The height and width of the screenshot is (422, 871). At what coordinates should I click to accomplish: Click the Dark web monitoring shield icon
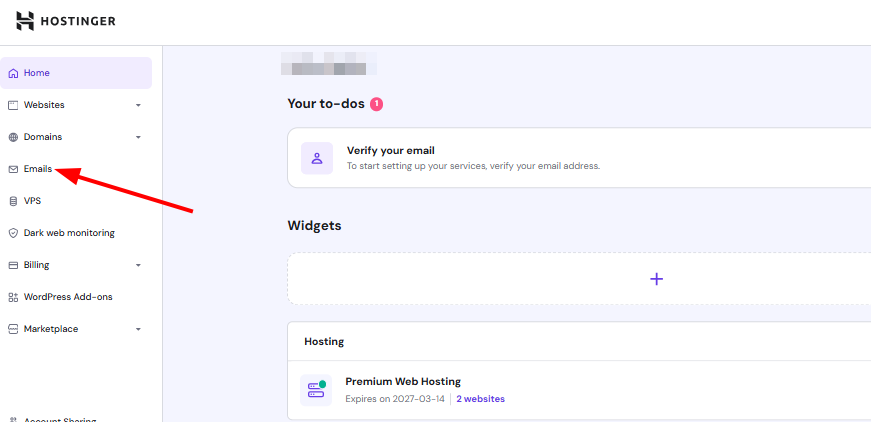tap(13, 233)
